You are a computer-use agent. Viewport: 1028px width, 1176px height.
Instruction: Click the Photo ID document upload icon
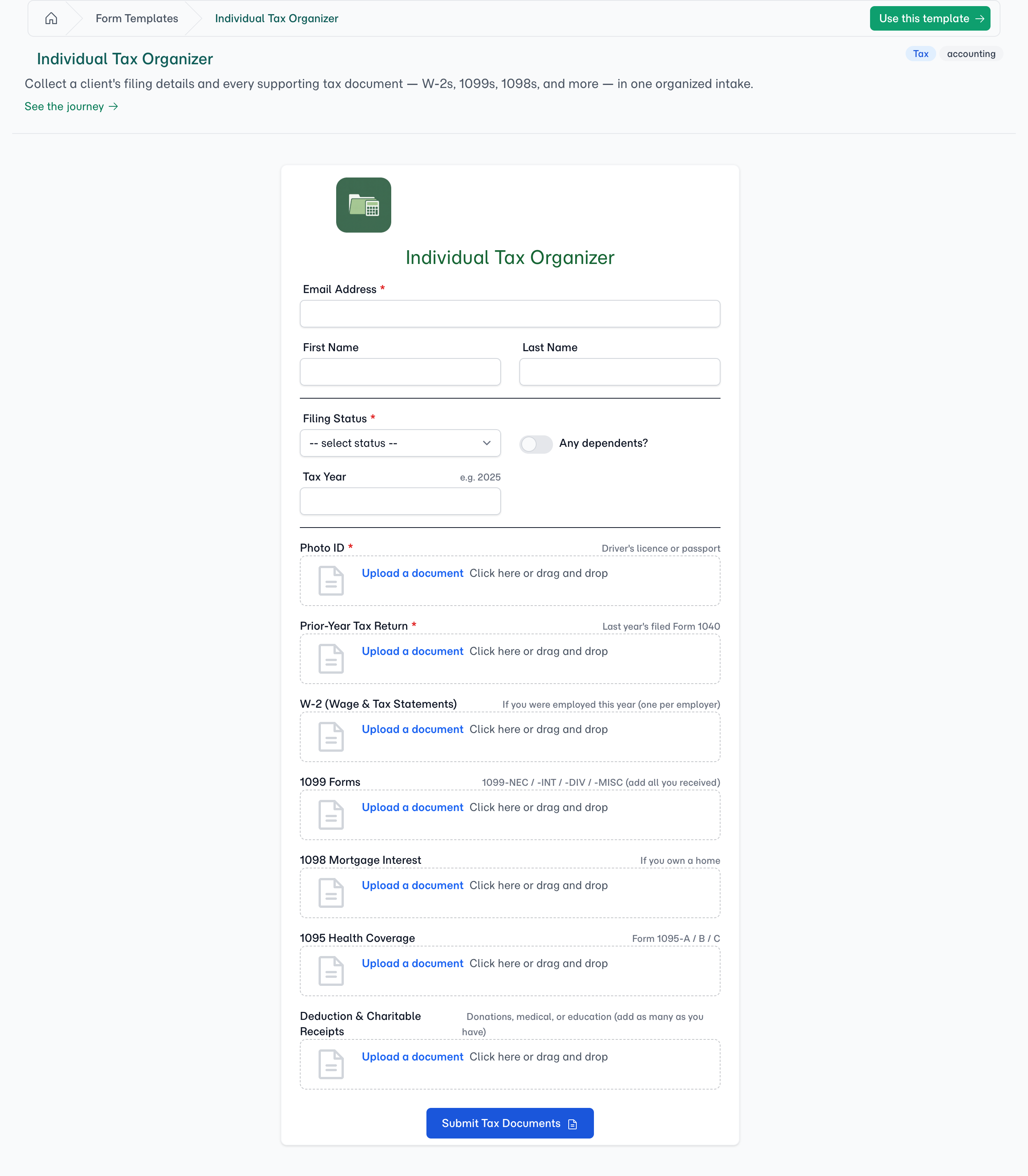(x=331, y=580)
